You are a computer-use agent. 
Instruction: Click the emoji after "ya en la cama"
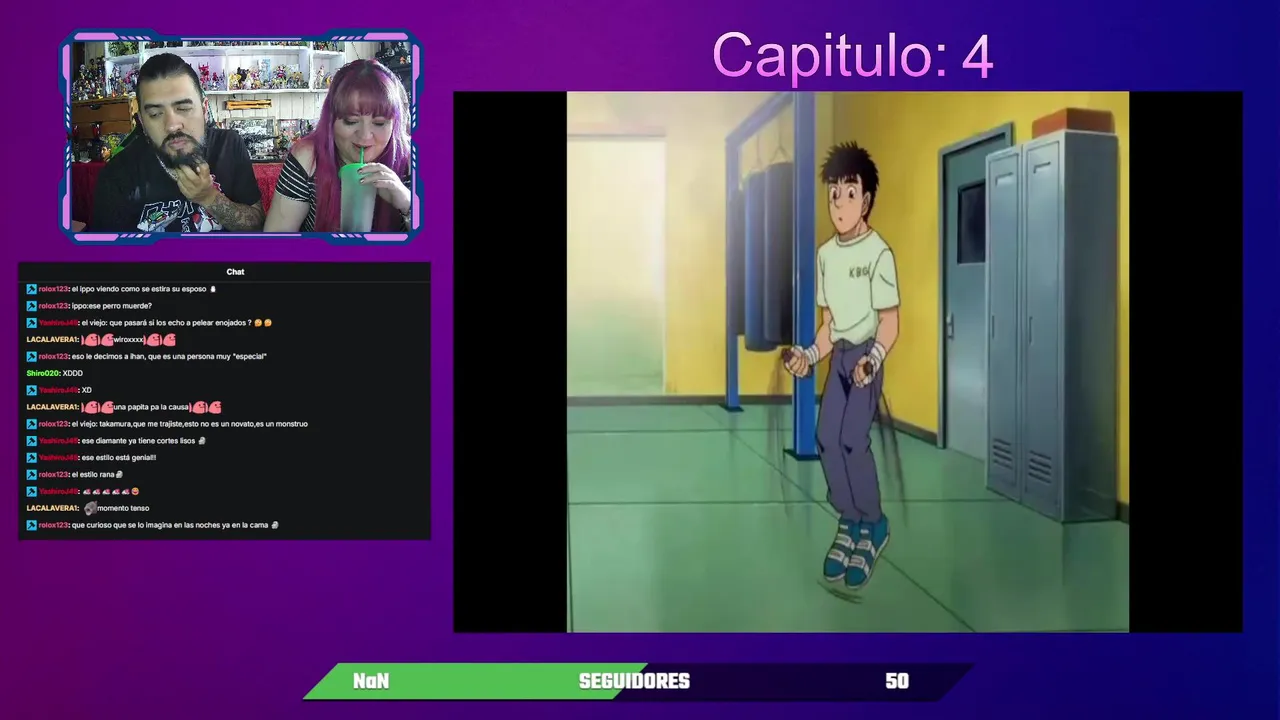[x=275, y=525]
